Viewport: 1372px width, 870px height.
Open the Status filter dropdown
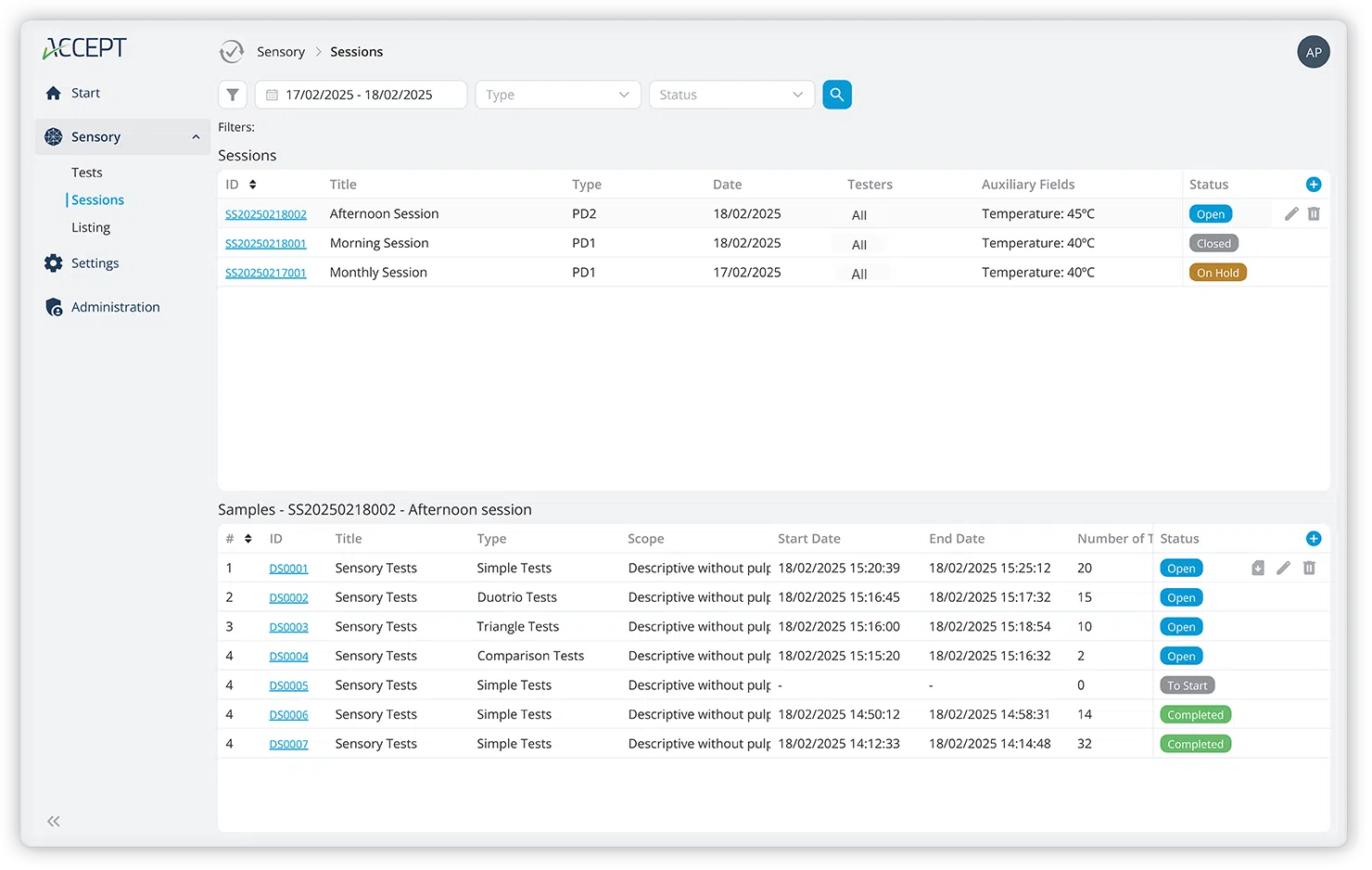(x=730, y=95)
